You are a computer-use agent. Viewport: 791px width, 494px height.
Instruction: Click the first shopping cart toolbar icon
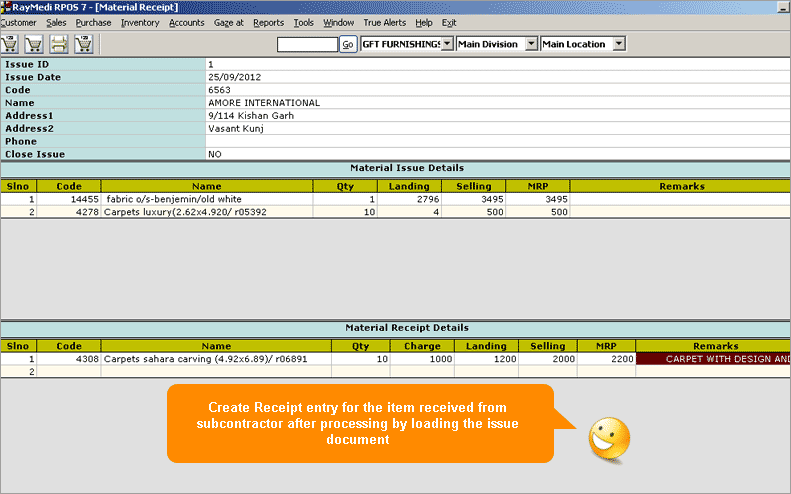tap(10, 44)
